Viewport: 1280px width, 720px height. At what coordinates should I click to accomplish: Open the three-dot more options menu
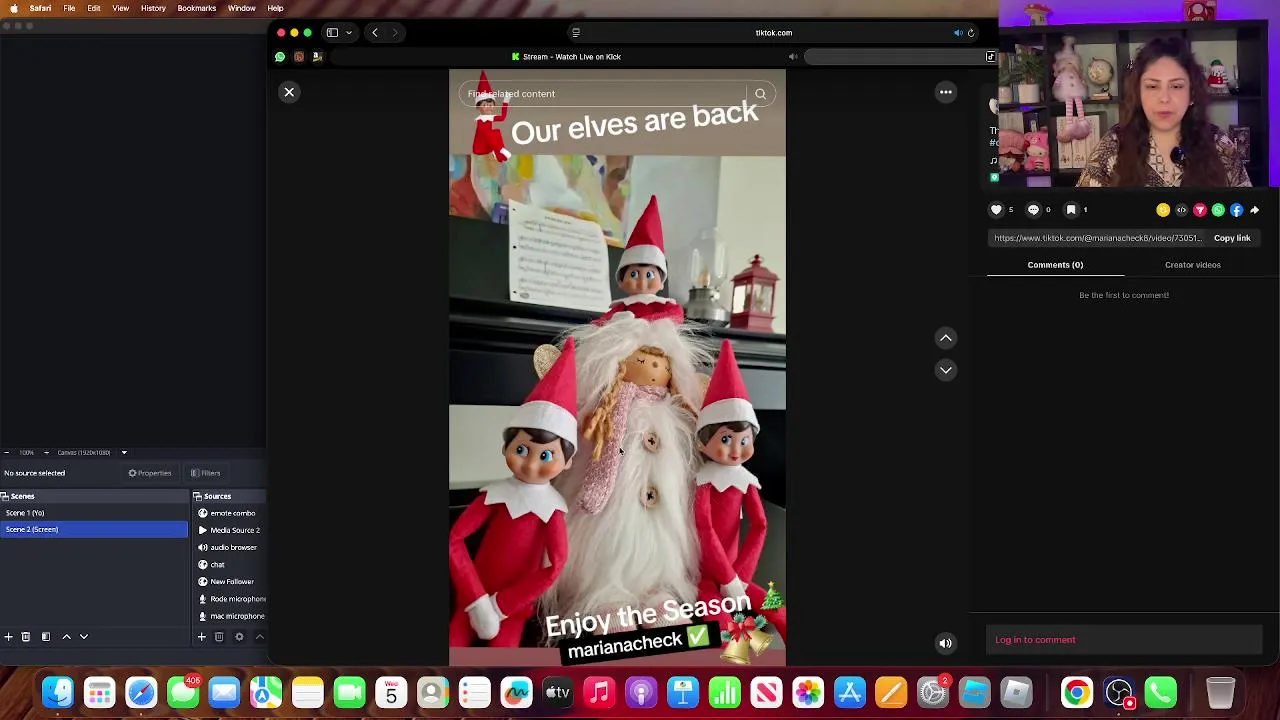point(945,92)
